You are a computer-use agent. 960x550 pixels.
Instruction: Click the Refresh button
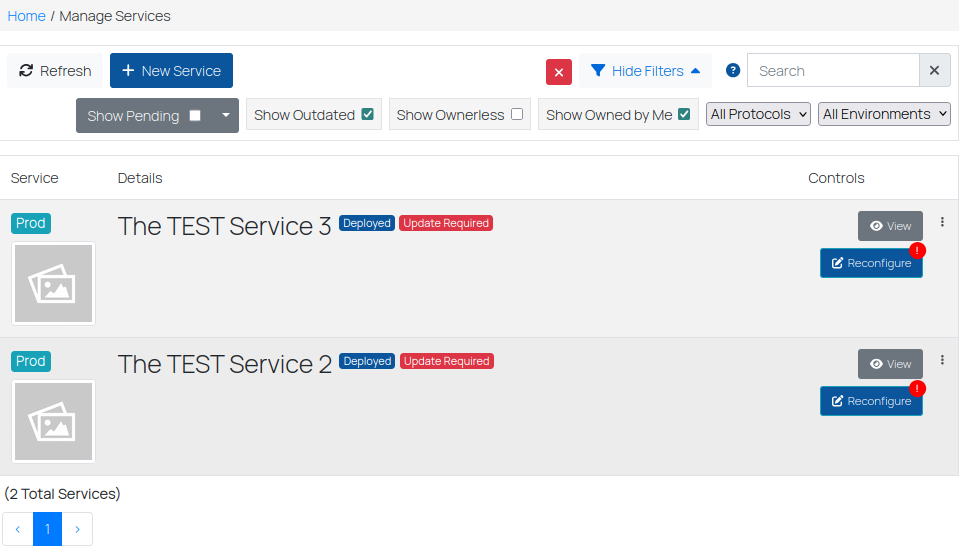55,70
